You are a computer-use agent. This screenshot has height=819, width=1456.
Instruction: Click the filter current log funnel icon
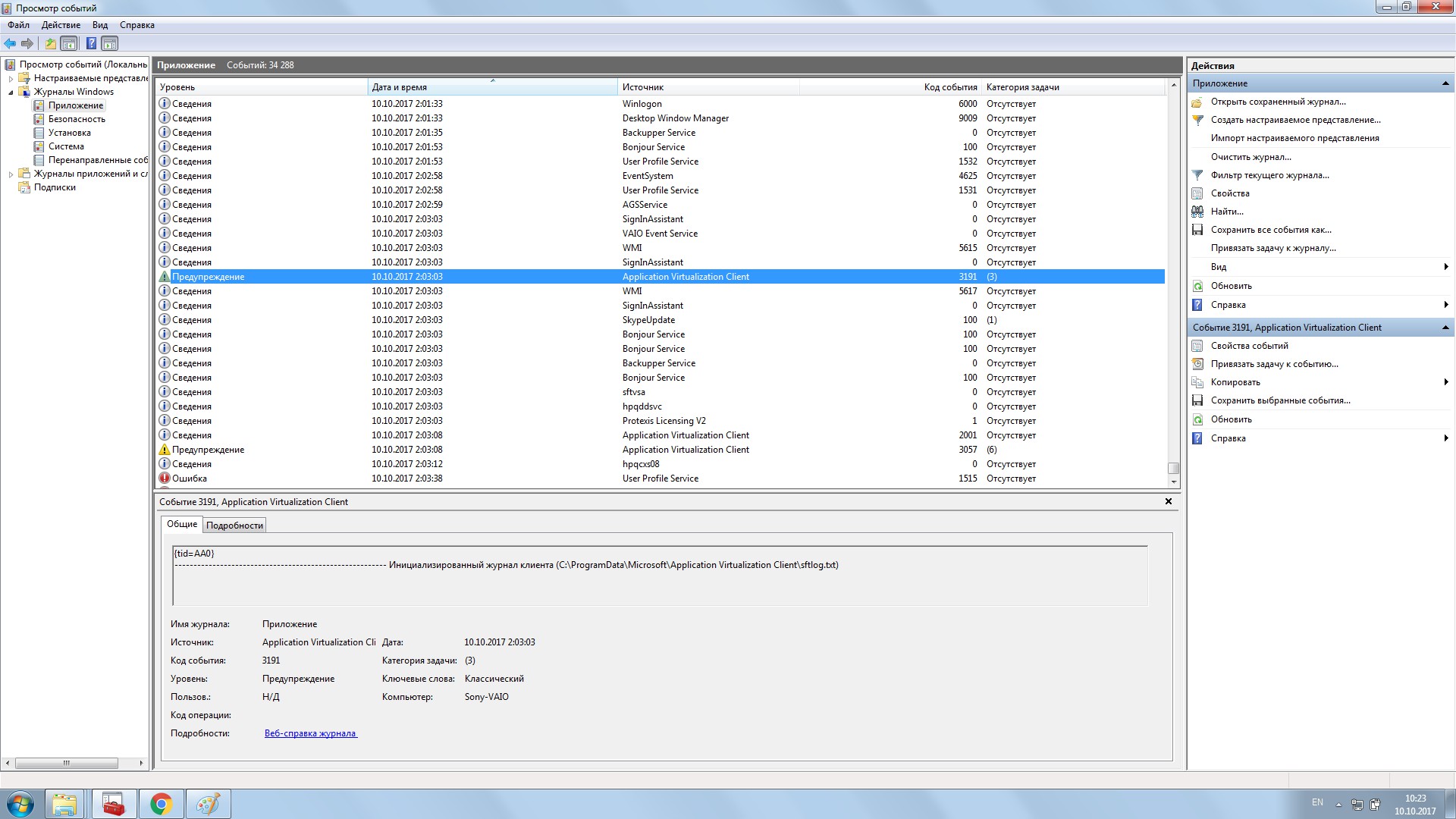click(x=1197, y=175)
